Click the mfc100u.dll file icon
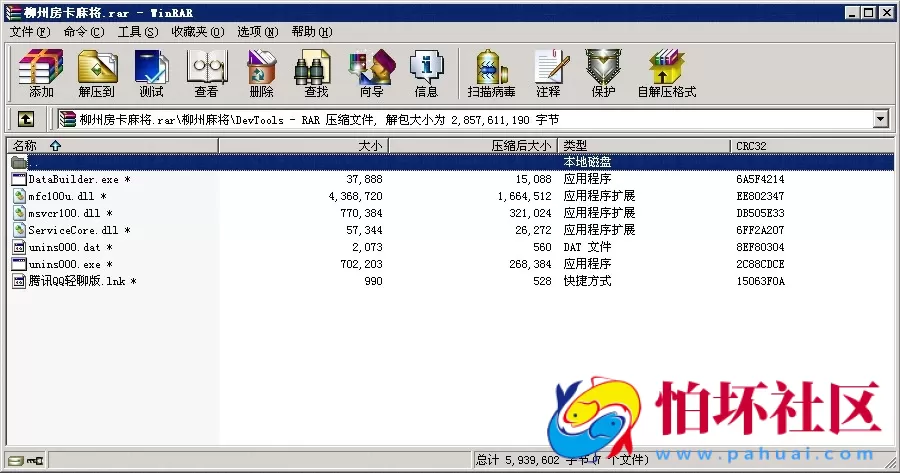 click(19, 196)
